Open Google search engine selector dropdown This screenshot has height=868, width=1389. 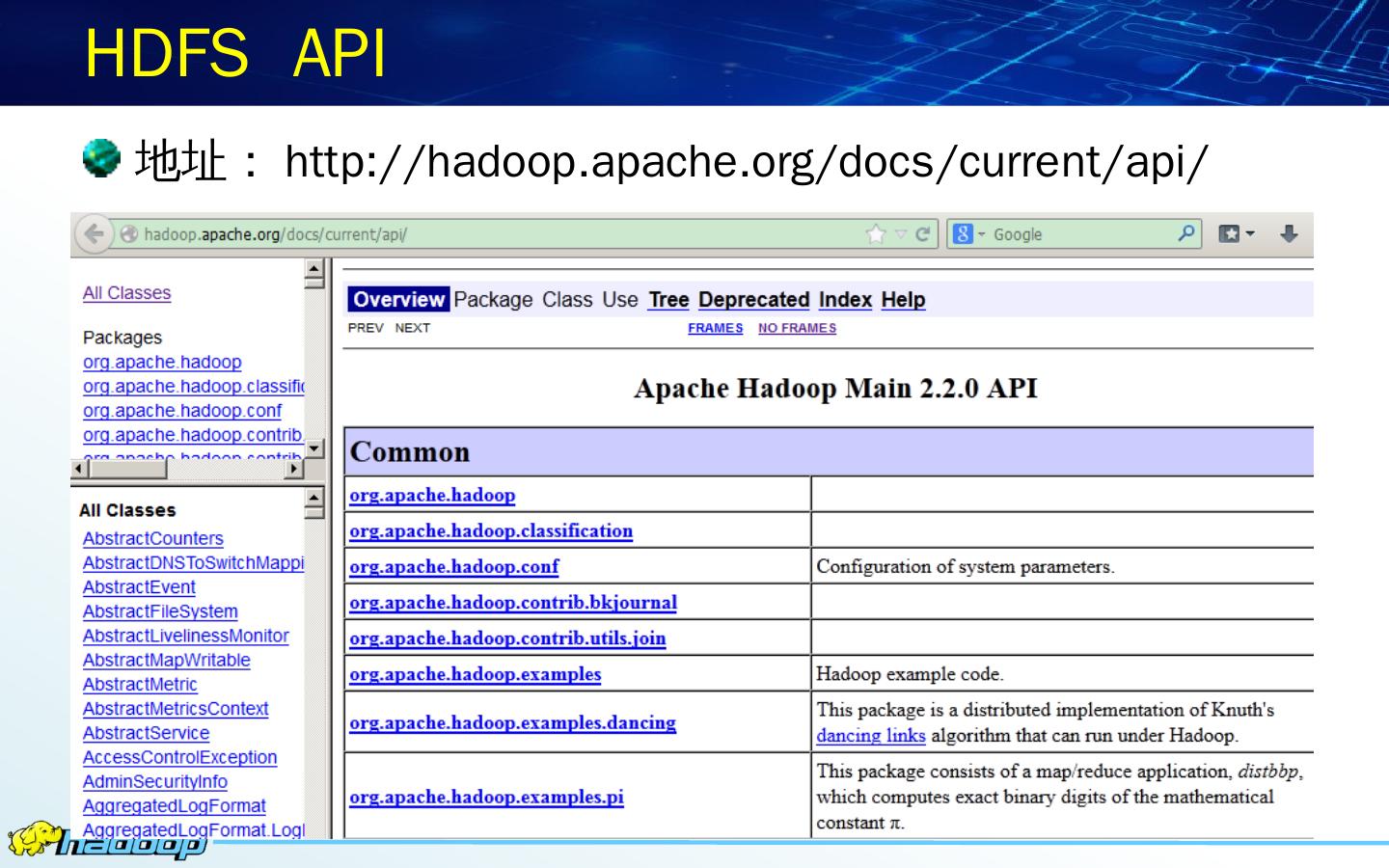point(968,234)
